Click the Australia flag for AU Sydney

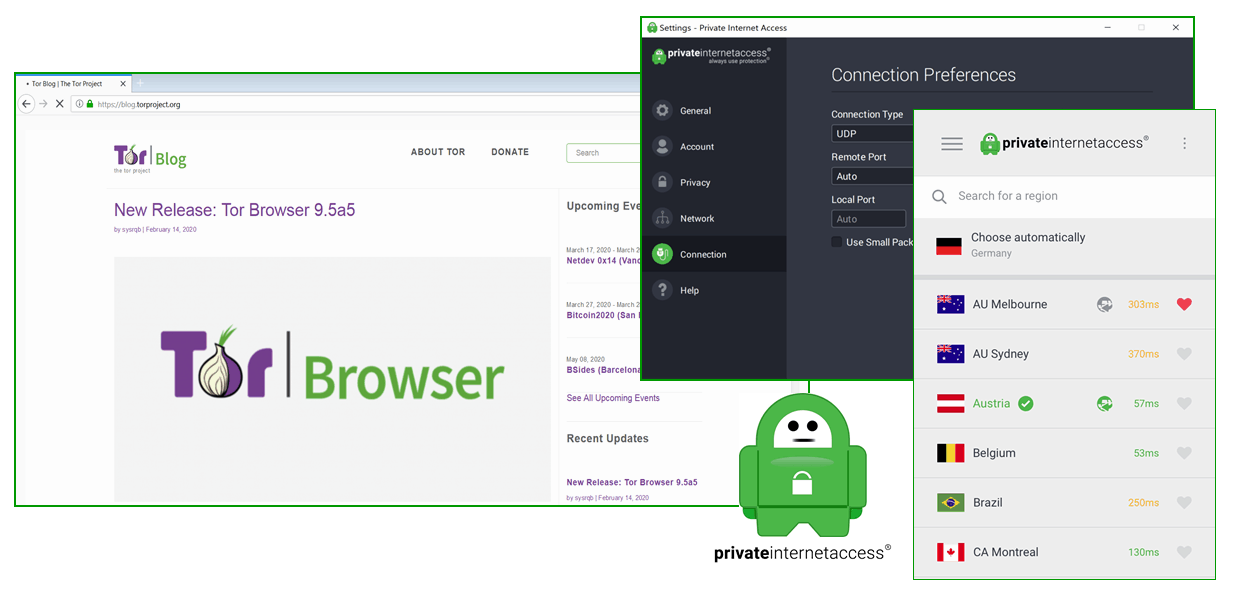click(950, 354)
